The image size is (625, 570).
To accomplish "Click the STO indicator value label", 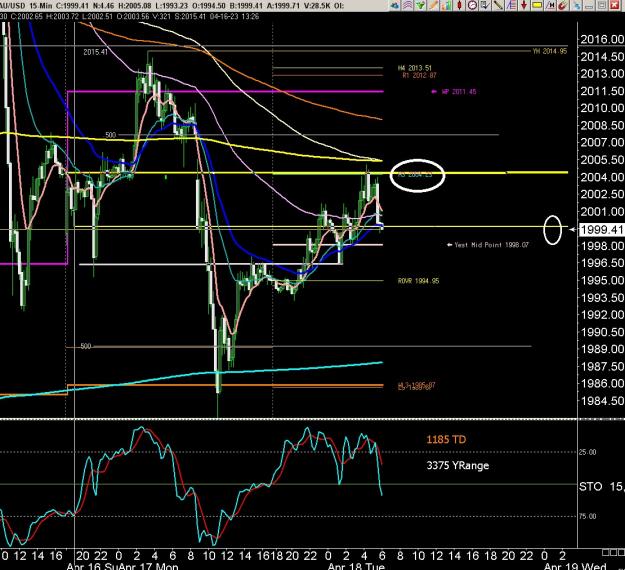I will [x=601, y=486].
